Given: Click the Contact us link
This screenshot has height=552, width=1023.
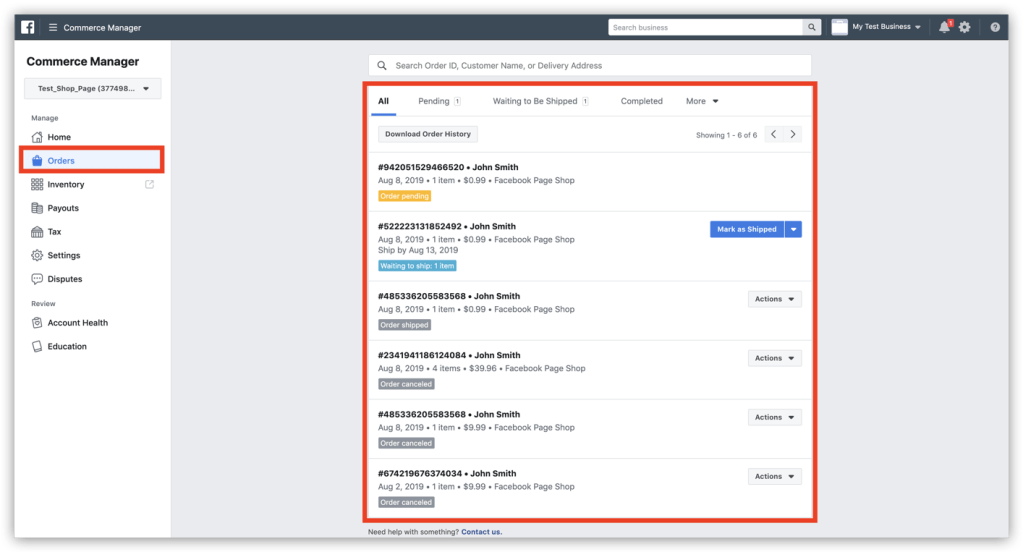Looking at the screenshot, I should [x=481, y=532].
